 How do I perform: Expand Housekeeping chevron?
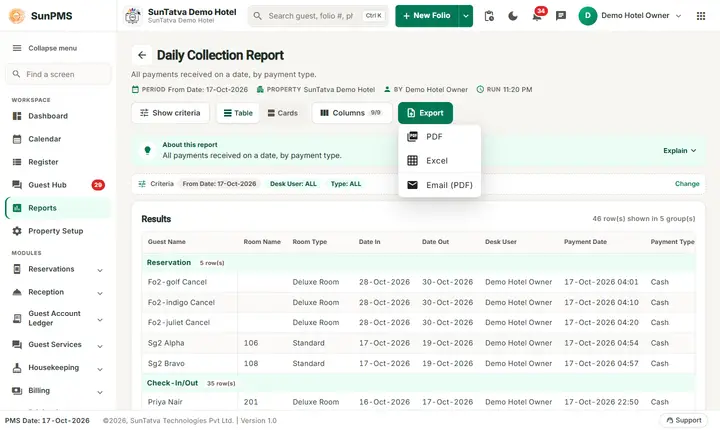pos(100,368)
